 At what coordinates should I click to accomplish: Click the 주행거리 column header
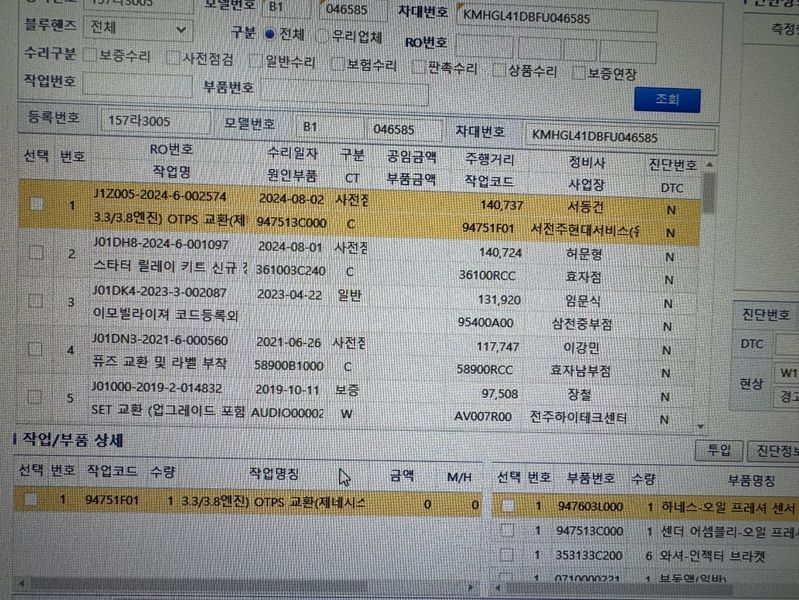489,160
